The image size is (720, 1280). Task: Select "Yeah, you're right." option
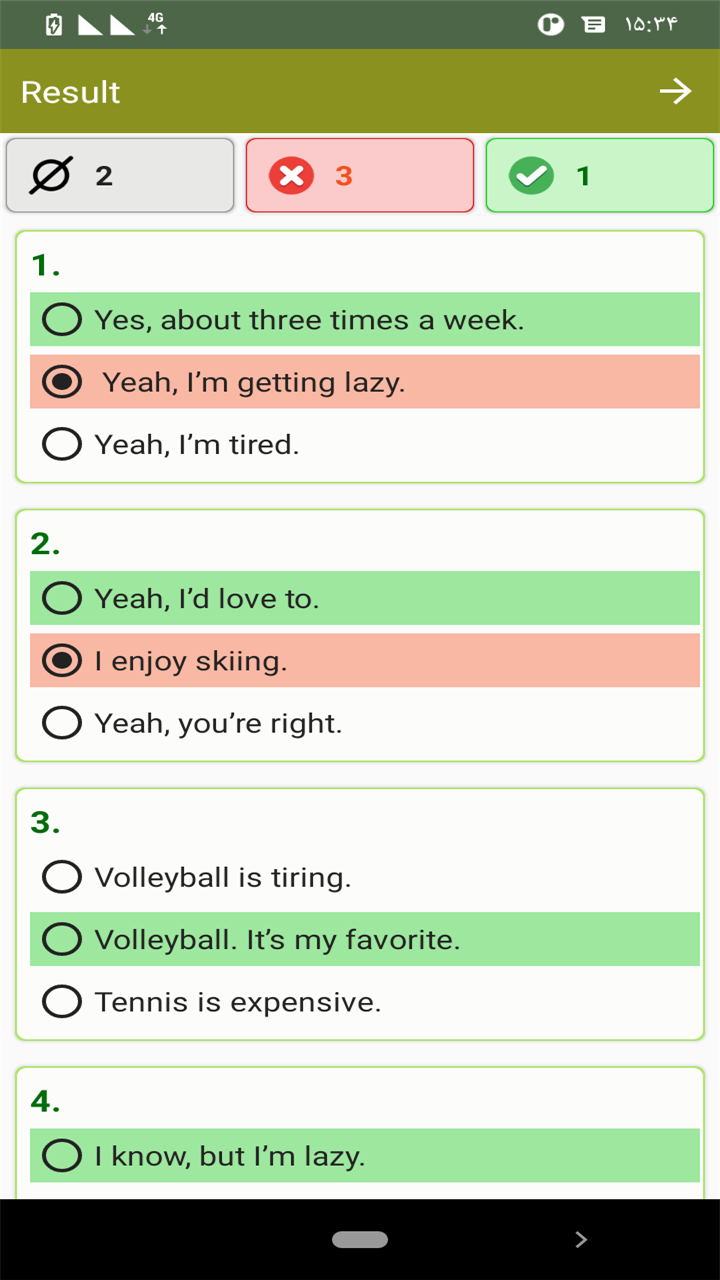365,723
